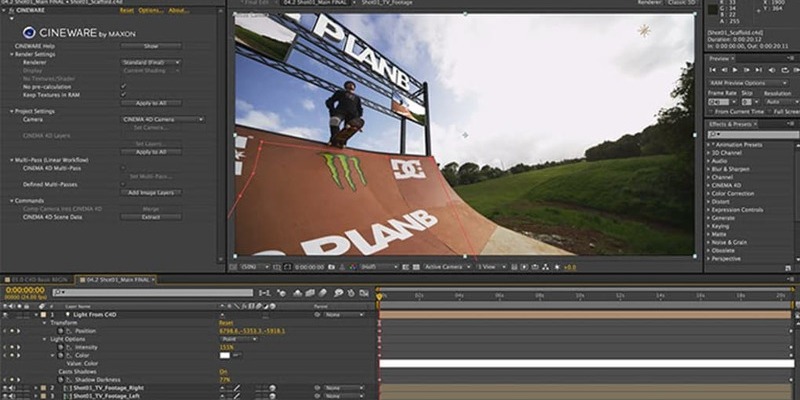Collapse the Transform property group
Screen dimensions: 800x400
click(x=44, y=322)
